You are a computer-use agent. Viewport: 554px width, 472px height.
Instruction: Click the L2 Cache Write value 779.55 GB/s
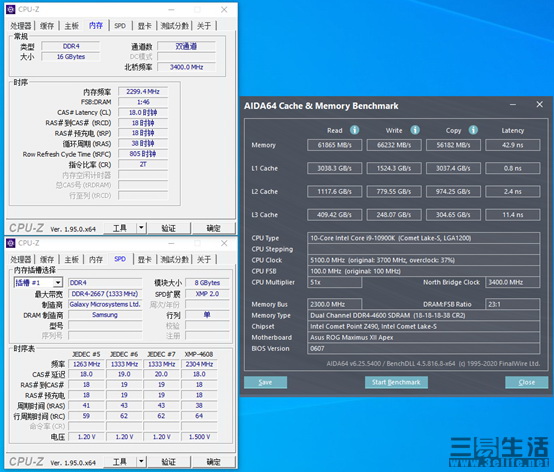394,191
